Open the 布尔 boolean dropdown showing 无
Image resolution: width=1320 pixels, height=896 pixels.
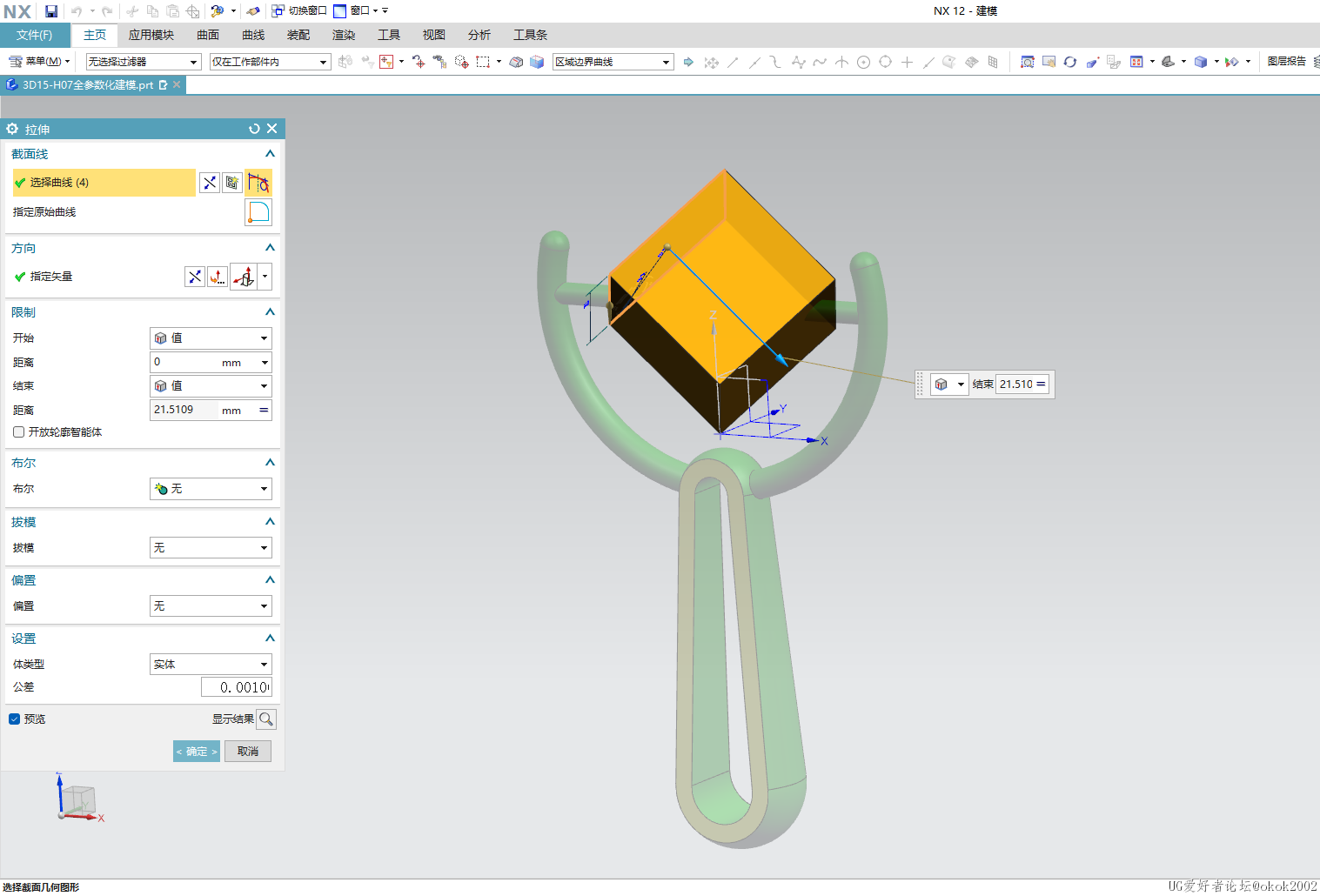(x=211, y=489)
